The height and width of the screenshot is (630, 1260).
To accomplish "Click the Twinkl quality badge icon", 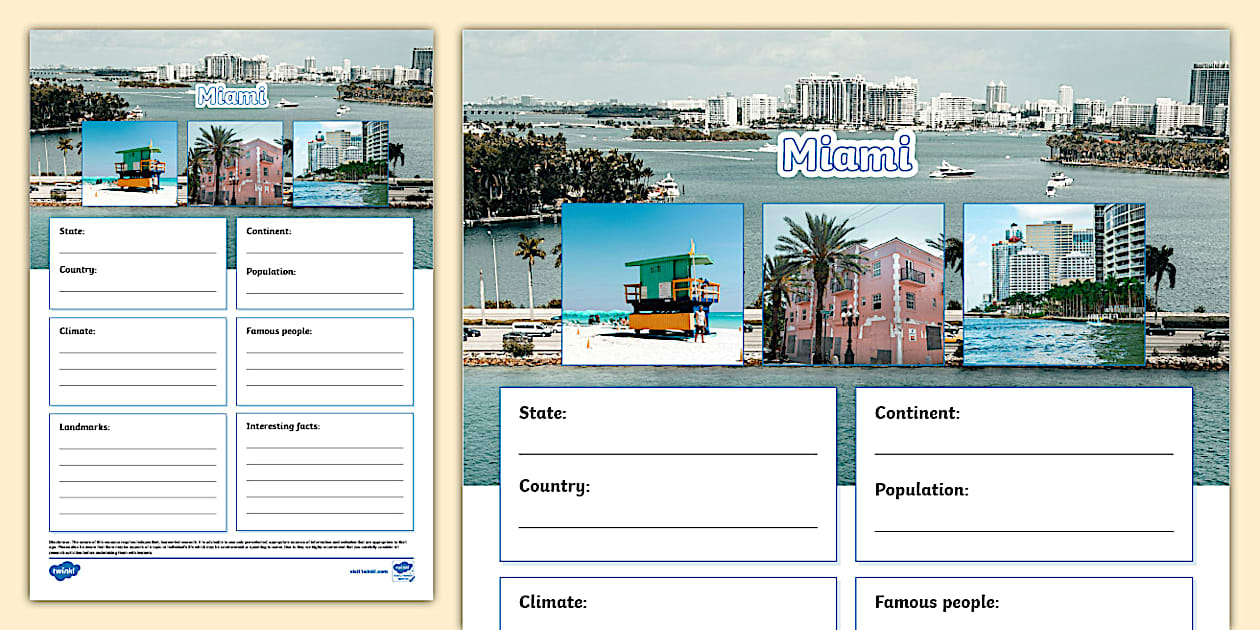I will [x=403, y=571].
